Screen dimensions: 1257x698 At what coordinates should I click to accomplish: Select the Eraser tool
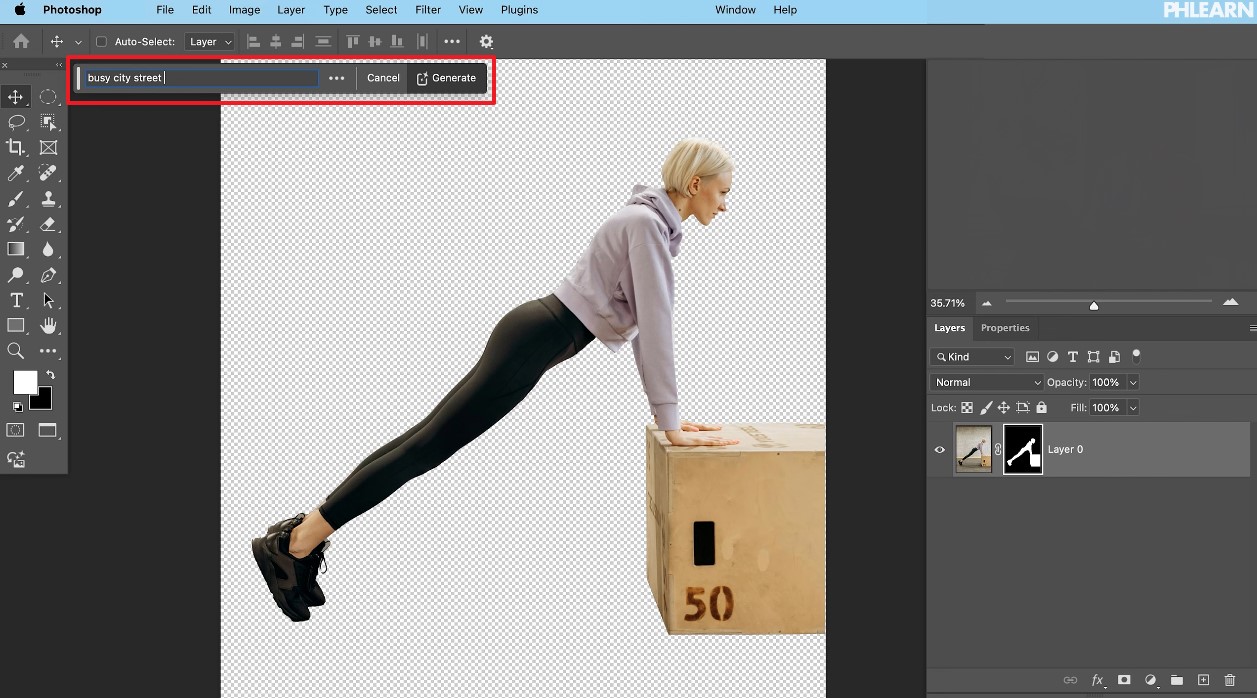coord(48,224)
